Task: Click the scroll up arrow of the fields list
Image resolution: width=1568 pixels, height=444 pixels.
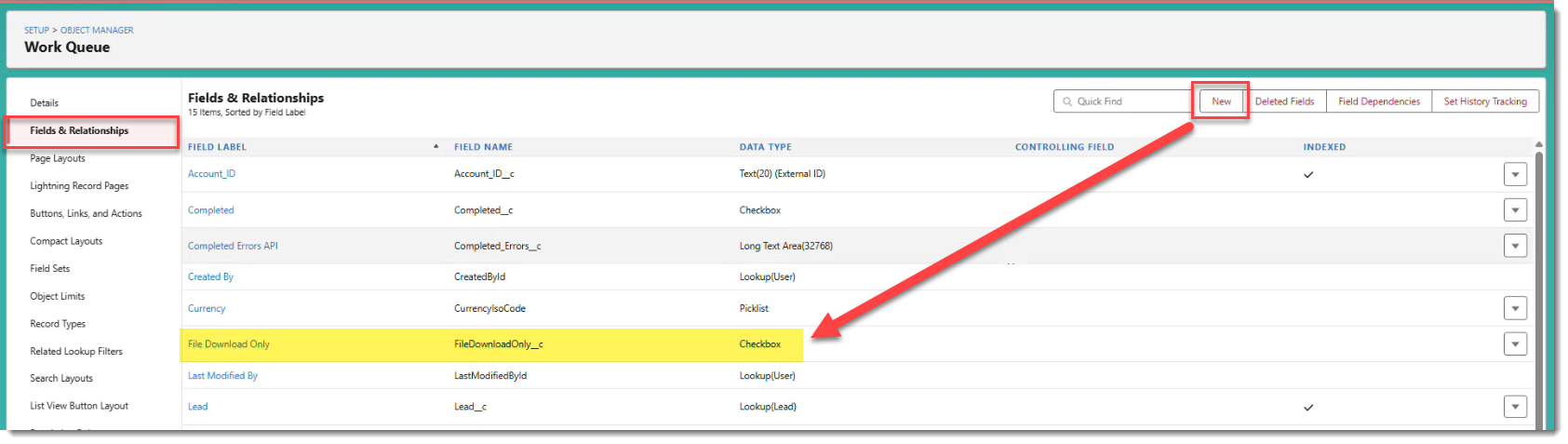Action: coord(1538,144)
